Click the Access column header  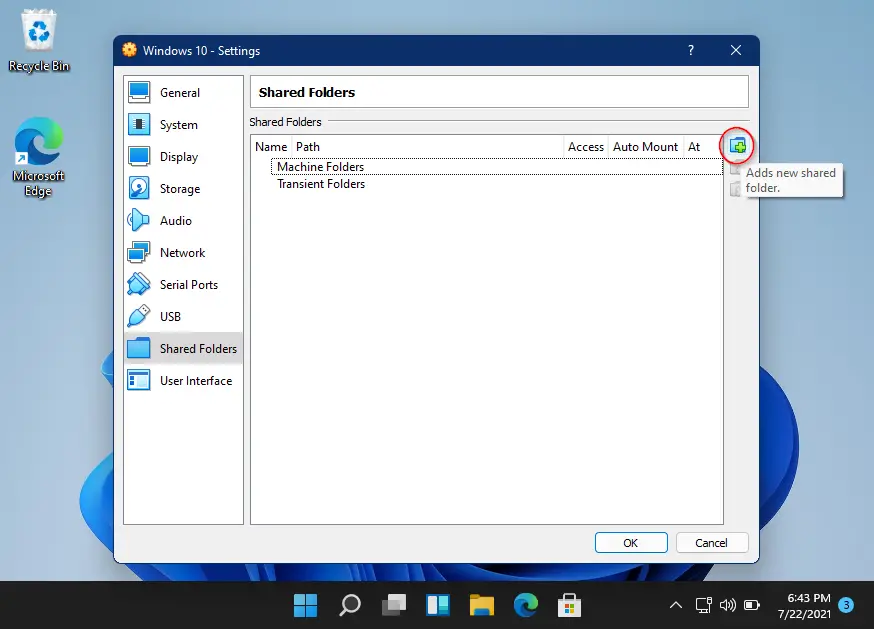pyautogui.click(x=586, y=147)
